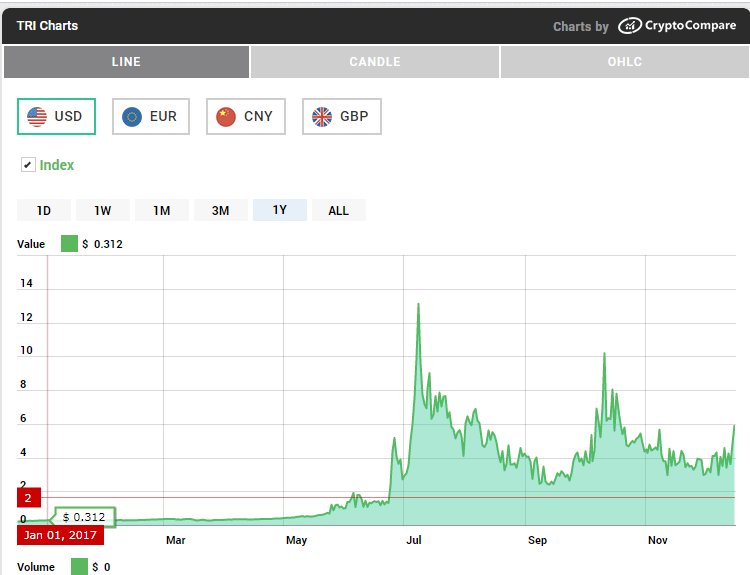The height and width of the screenshot is (575, 750).
Task: Select CNY currency button
Action: tap(246, 116)
